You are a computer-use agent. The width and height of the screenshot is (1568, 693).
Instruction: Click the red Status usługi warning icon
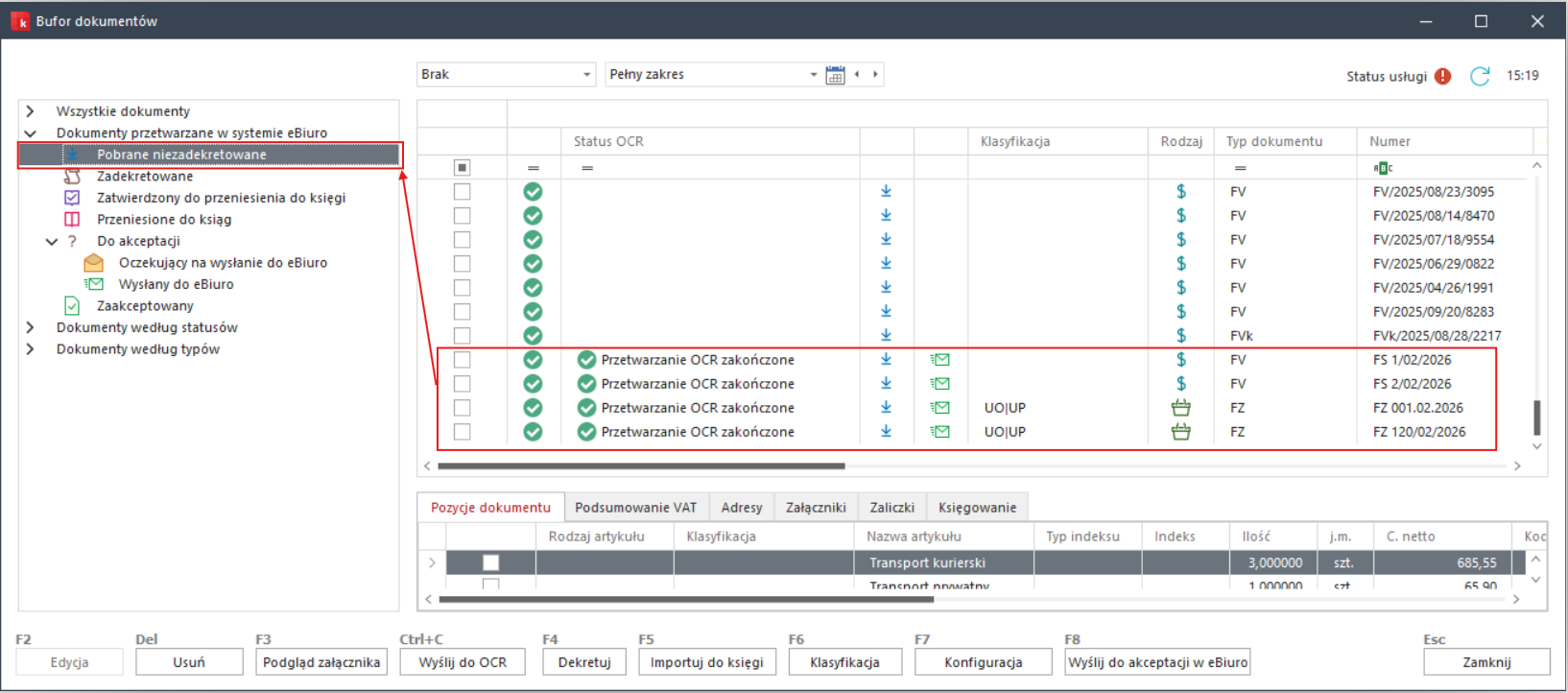click(x=1442, y=76)
